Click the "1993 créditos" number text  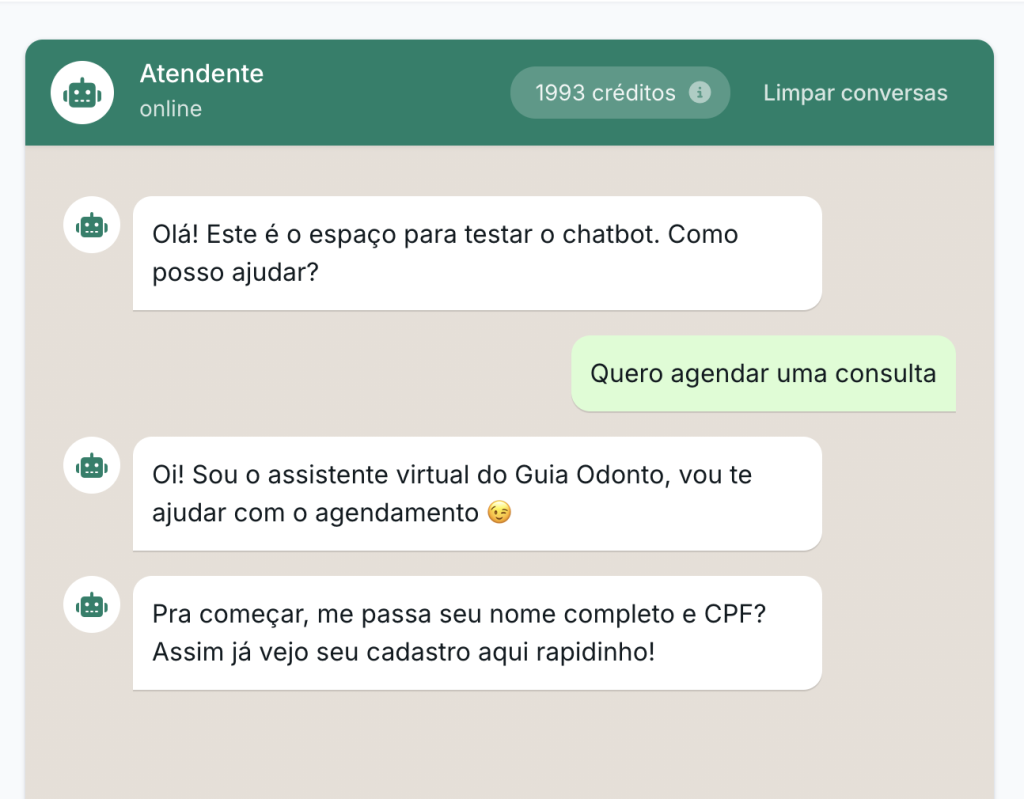[x=605, y=93]
